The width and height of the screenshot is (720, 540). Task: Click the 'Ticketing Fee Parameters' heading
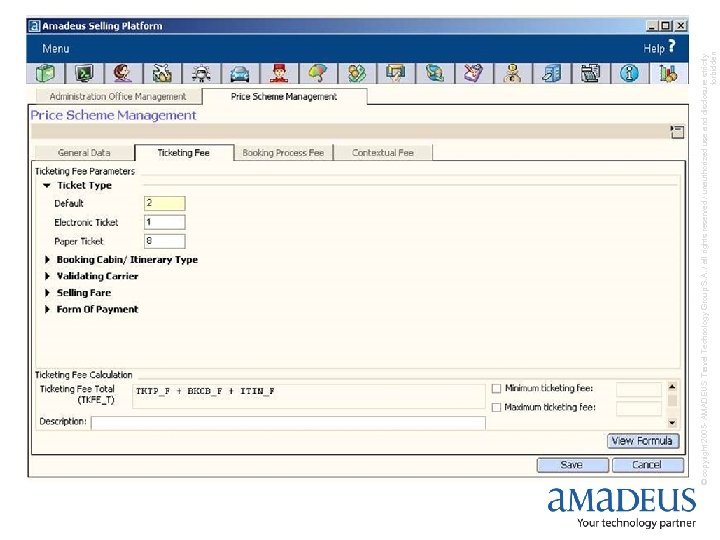pos(85,171)
